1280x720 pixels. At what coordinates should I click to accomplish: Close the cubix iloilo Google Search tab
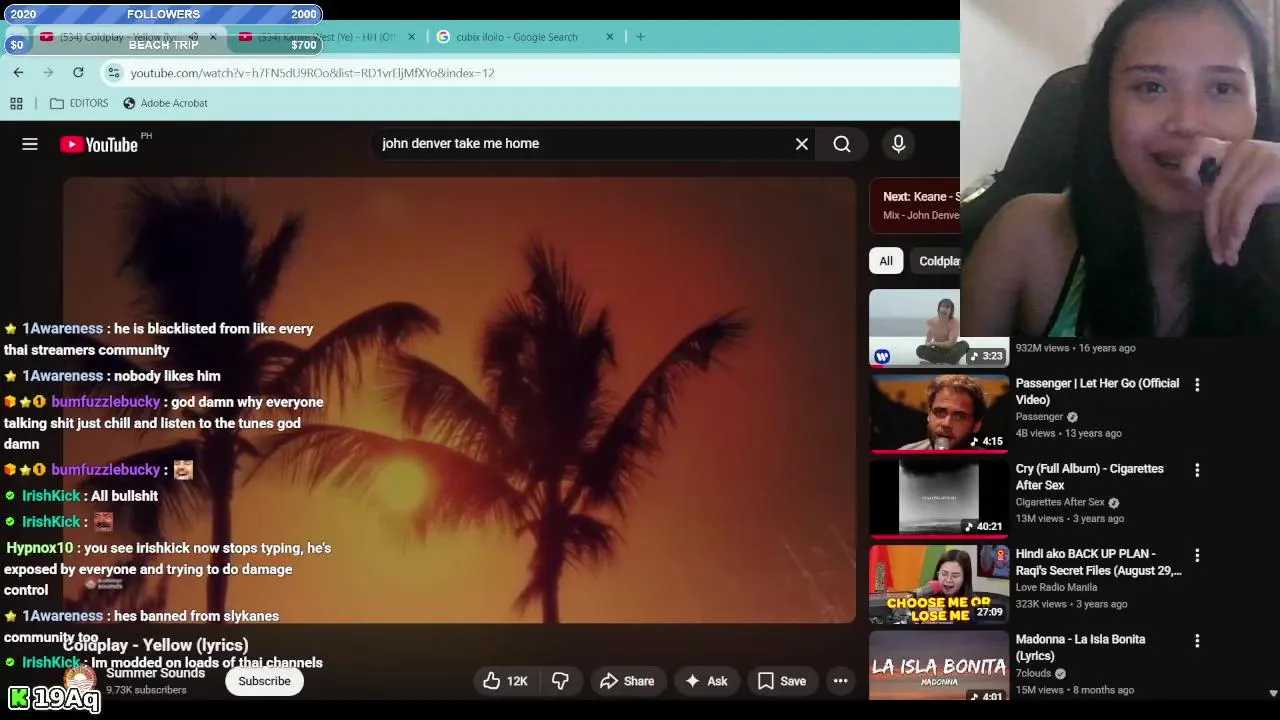(x=610, y=37)
